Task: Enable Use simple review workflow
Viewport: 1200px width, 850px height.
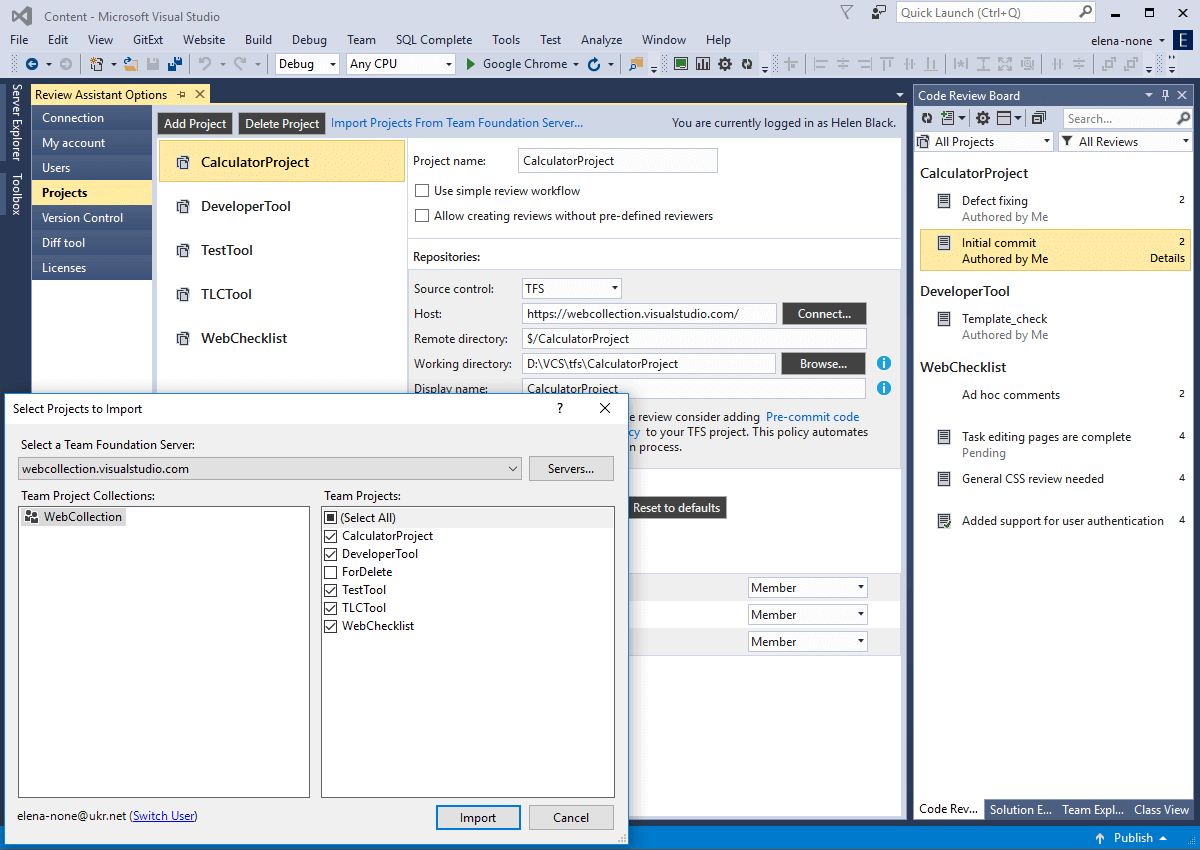Action: [422, 191]
